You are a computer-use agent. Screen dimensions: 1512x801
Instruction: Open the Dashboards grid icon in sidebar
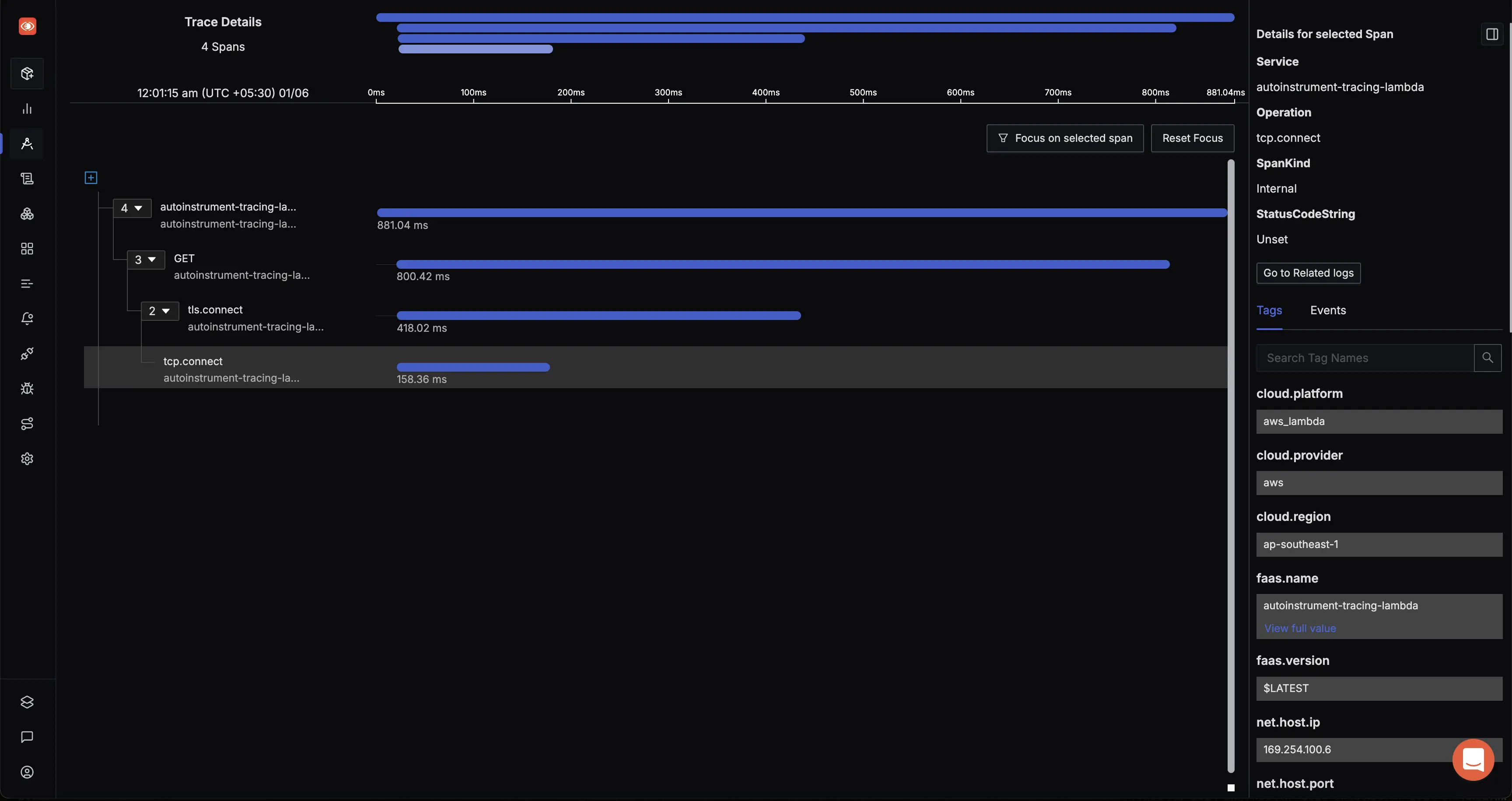click(27, 249)
